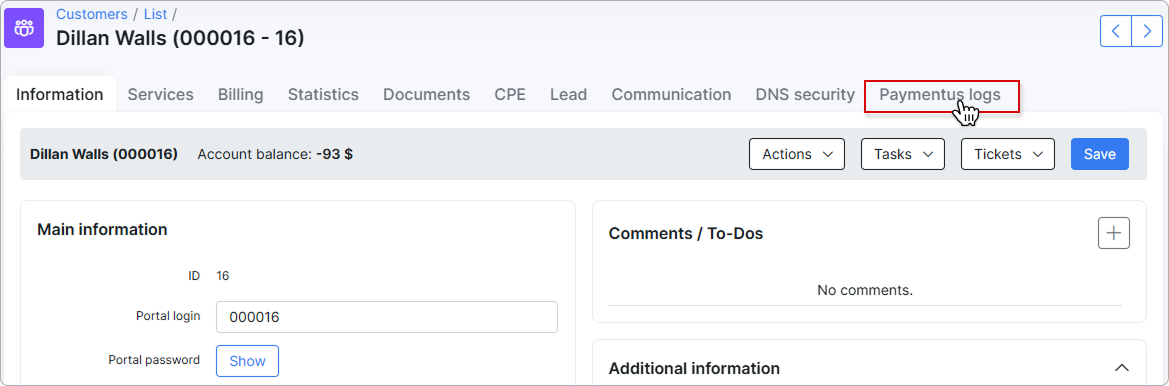The image size is (1169, 386).
Task: Open the Tasks dropdown
Action: (903, 154)
